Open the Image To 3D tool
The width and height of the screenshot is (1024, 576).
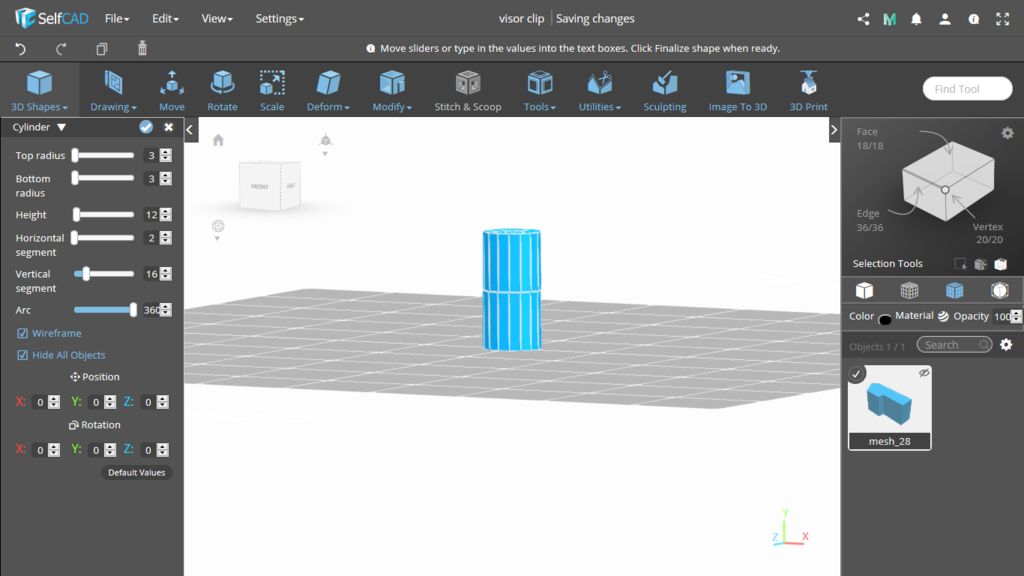tap(737, 90)
